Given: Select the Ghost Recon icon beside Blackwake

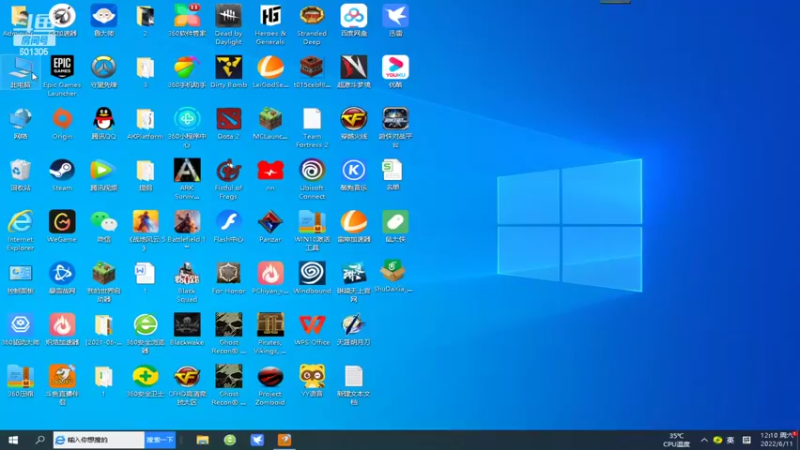Looking at the screenshot, I should pyautogui.click(x=229, y=325).
